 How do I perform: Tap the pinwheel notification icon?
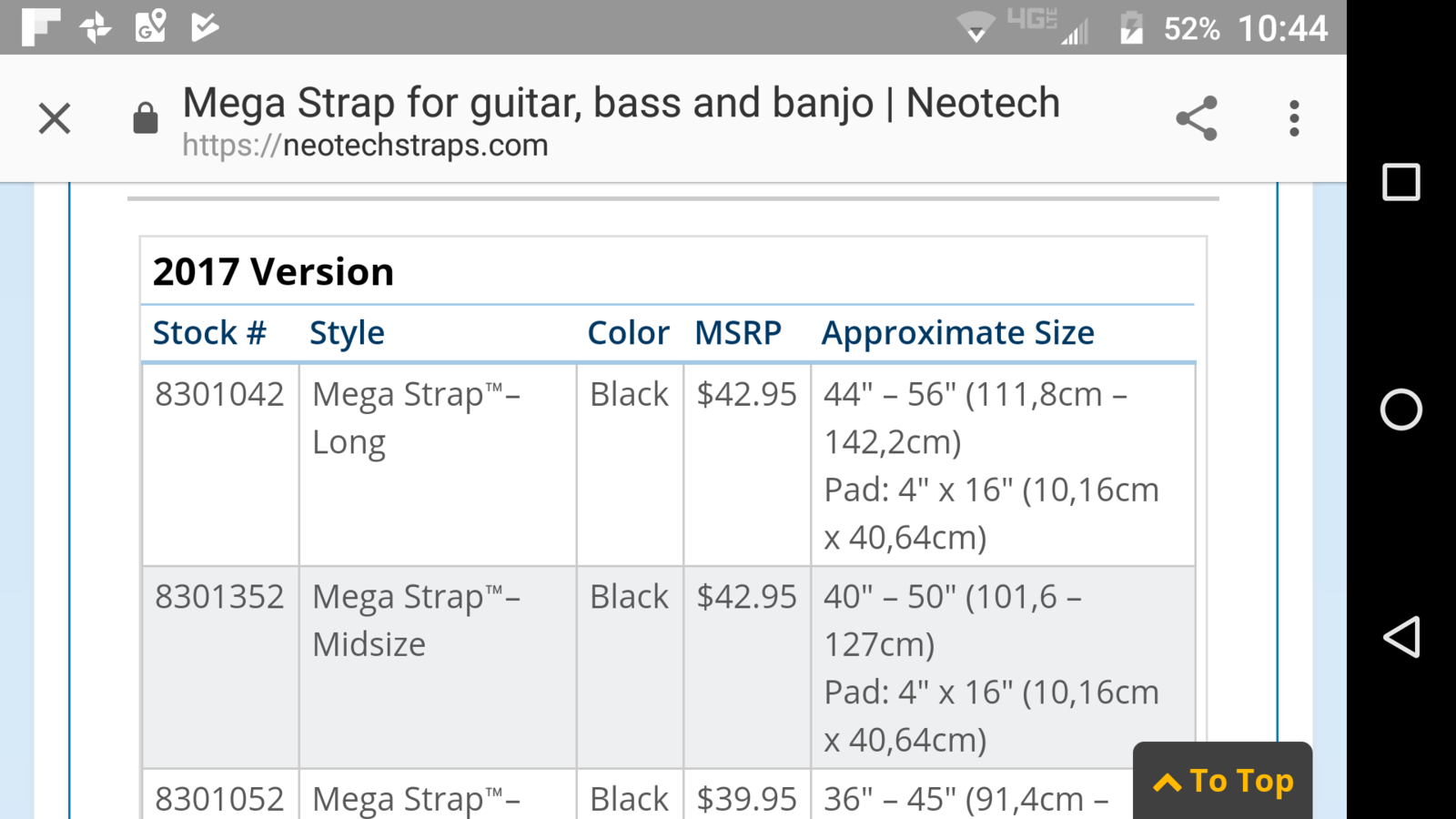click(96, 27)
